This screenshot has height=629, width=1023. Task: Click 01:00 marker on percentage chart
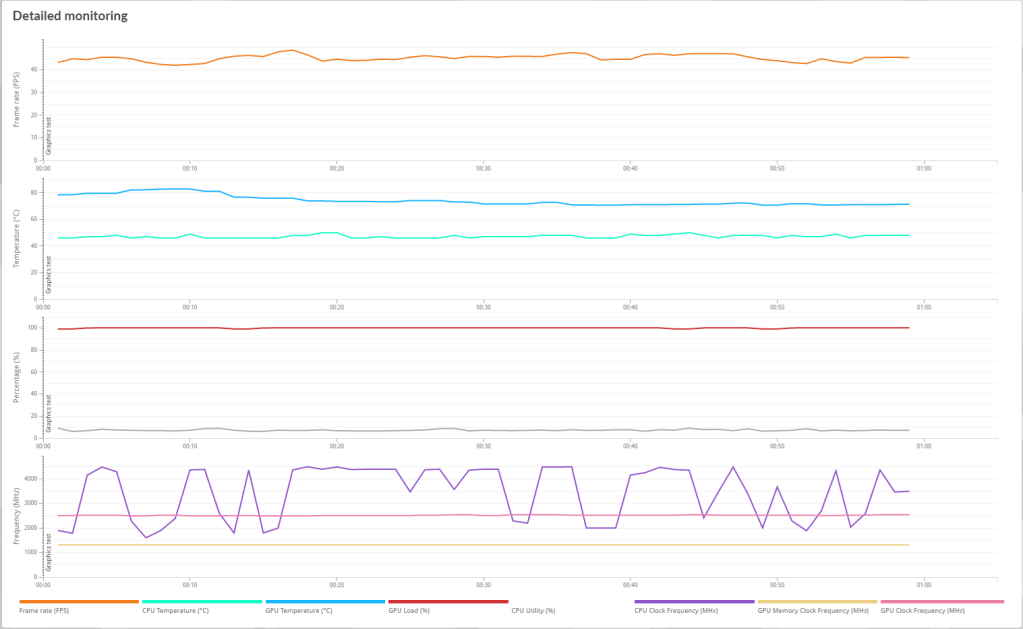point(923,446)
